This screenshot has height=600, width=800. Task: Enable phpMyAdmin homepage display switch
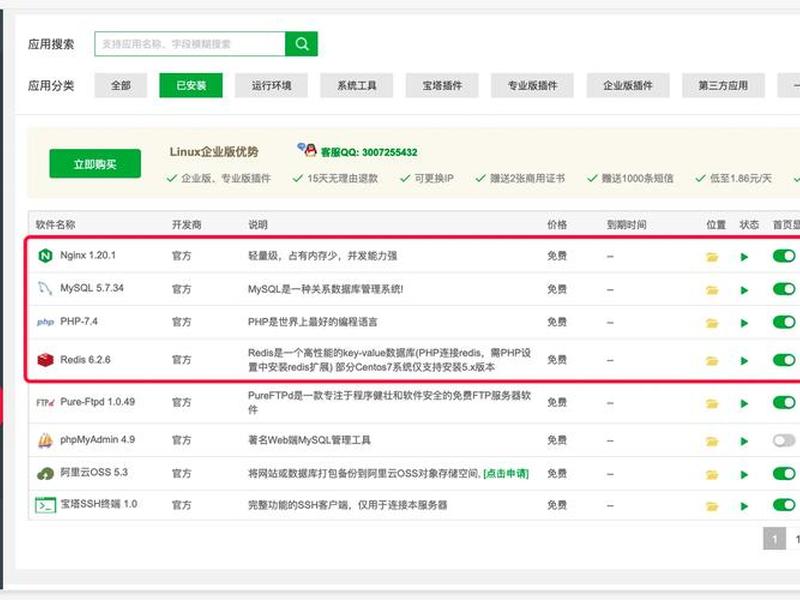[784, 440]
